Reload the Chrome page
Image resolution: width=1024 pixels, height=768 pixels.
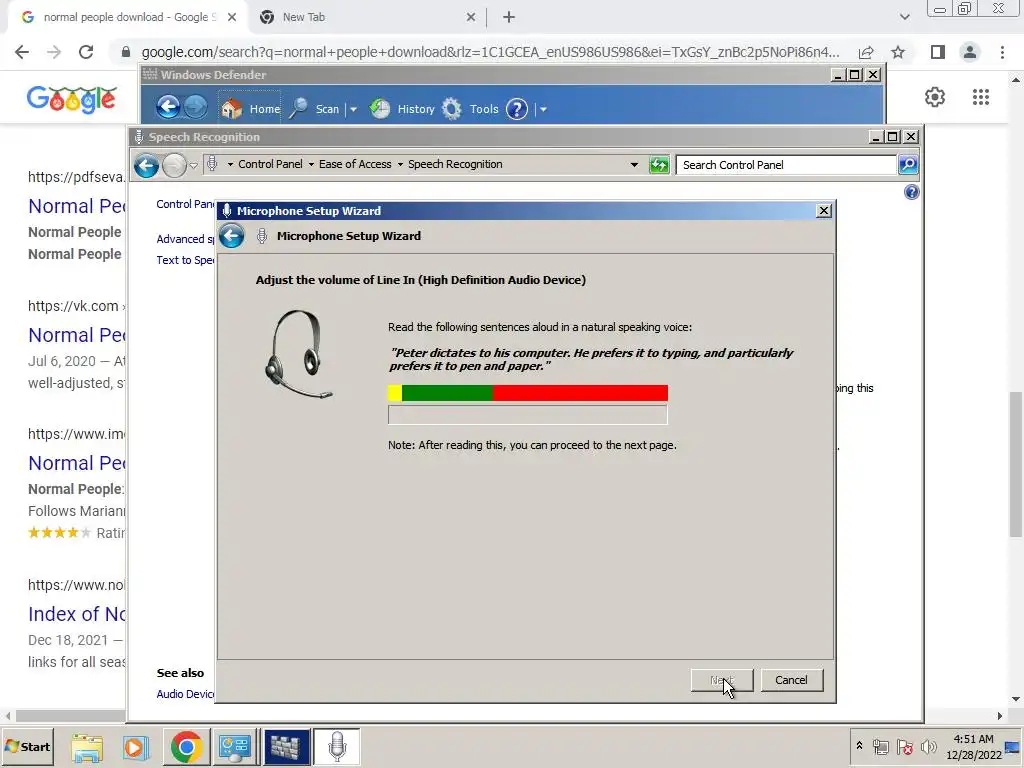pos(86,52)
